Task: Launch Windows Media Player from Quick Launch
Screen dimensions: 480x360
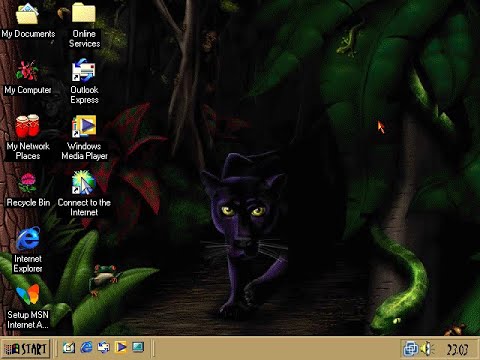Action: pyautogui.click(x=121, y=348)
